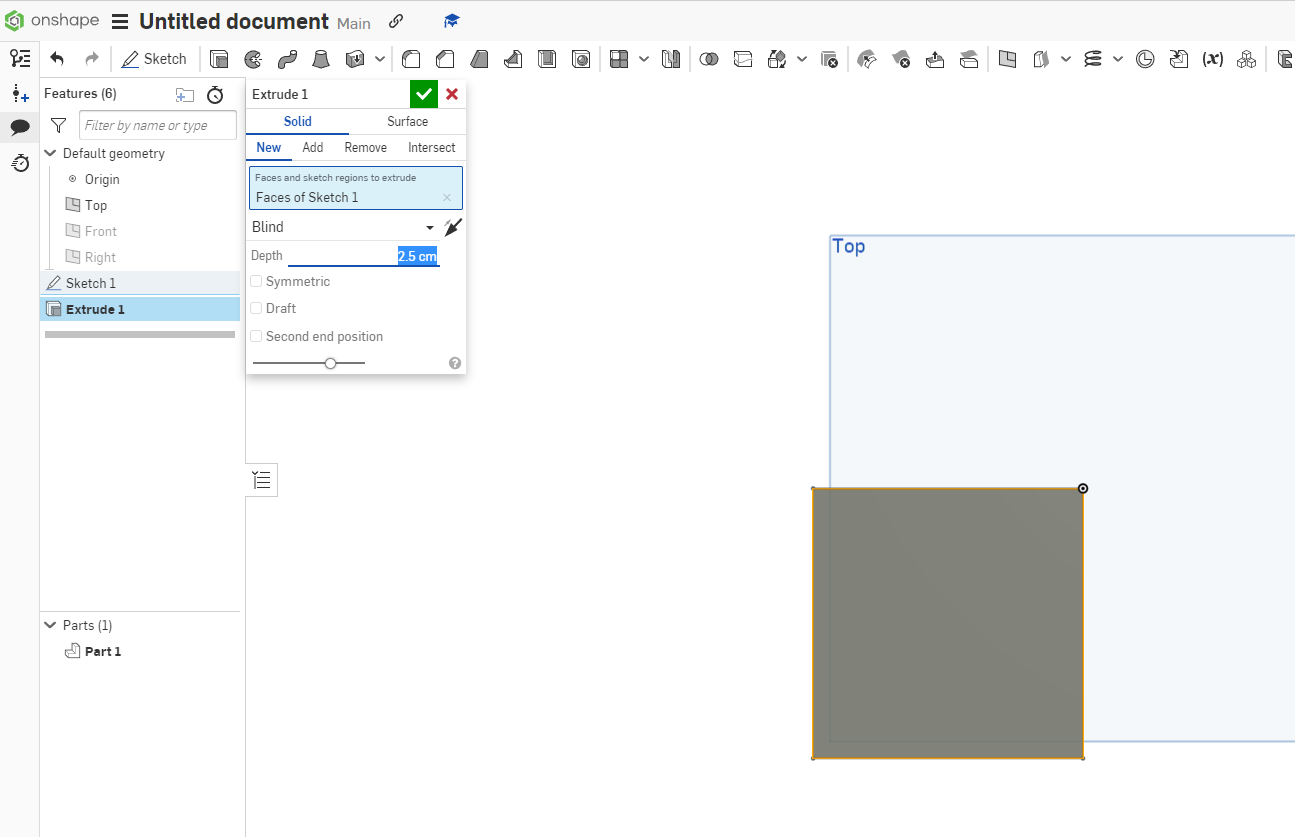Open the Blind end condition dropdown
The width and height of the screenshot is (1295, 837).
pos(430,227)
